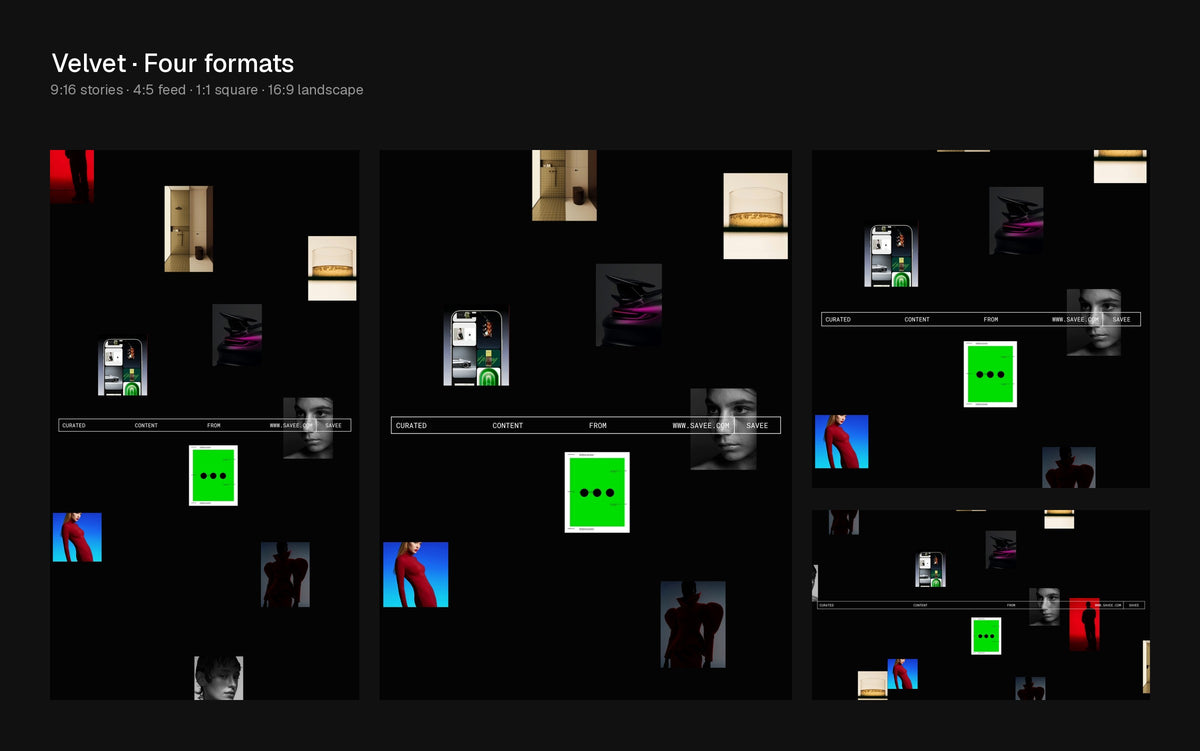Click 'CURATED' in the square panel banner

[x=838, y=320]
